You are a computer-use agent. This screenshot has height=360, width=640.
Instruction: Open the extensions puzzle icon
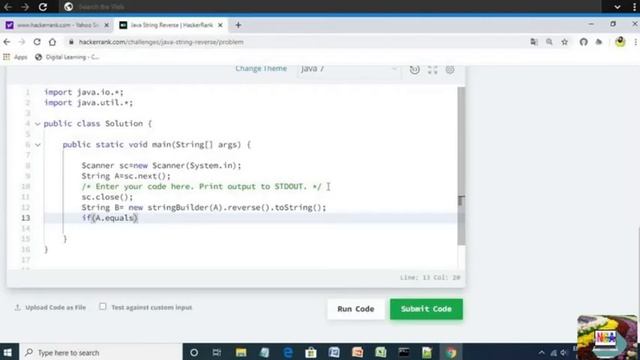pyautogui.click(x=599, y=42)
